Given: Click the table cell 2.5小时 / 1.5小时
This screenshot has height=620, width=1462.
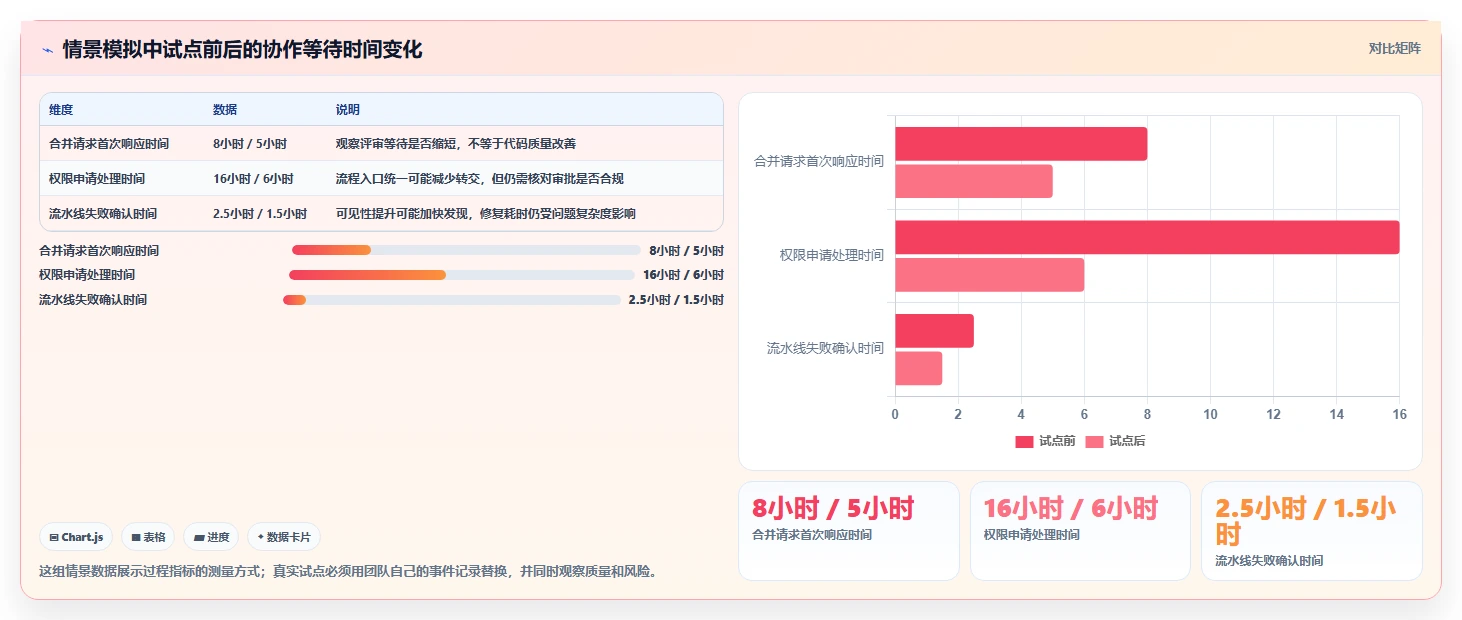Looking at the screenshot, I should (x=260, y=214).
